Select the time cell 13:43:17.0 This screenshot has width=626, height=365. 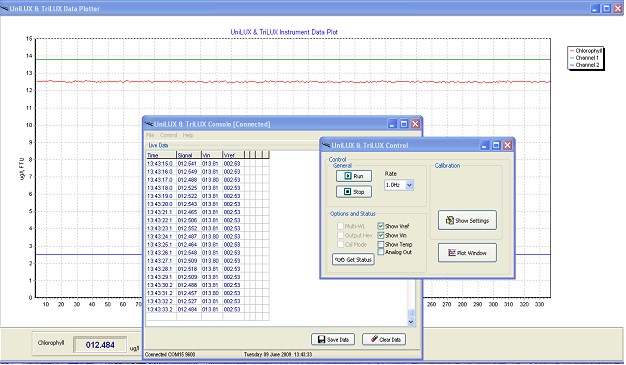pos(161,180)
